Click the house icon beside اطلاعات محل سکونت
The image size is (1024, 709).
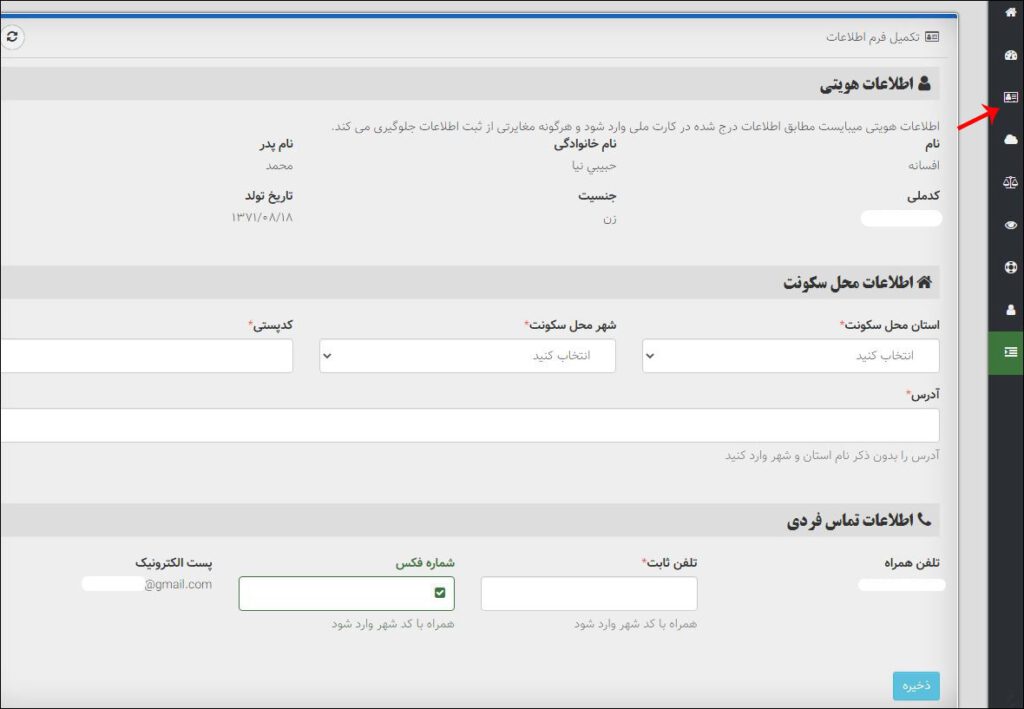[924, 281]
